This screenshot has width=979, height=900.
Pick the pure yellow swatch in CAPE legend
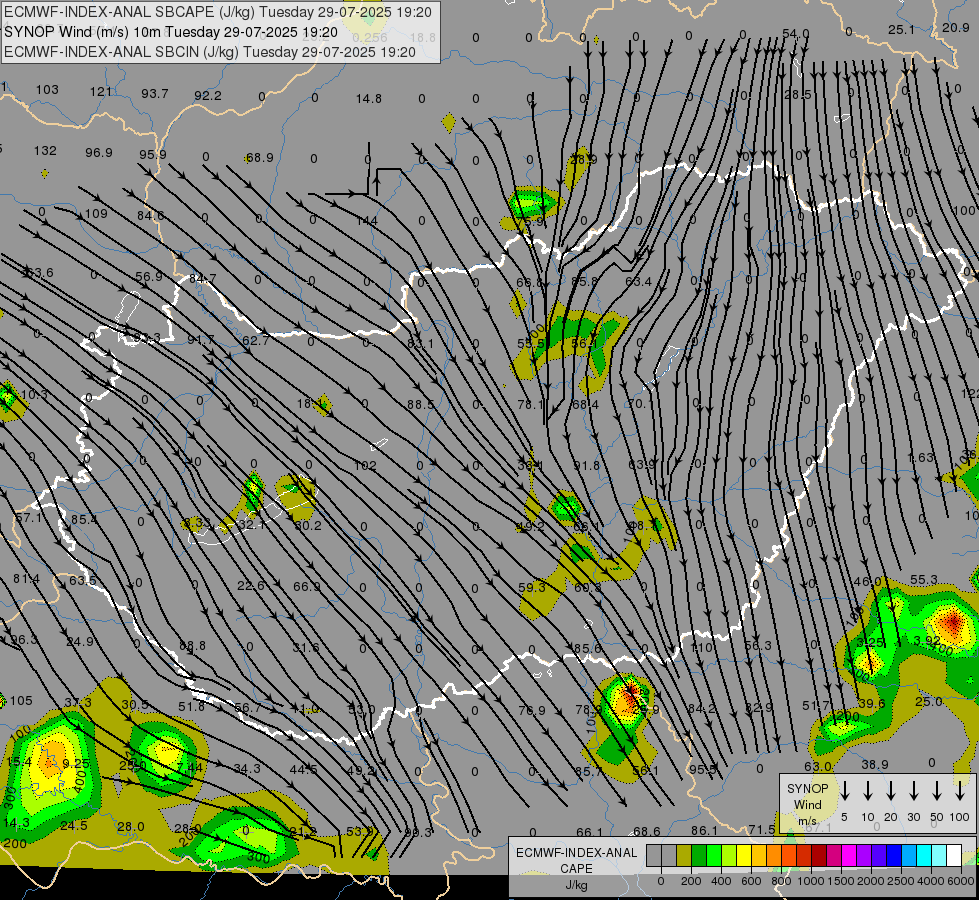pos(744,855)
